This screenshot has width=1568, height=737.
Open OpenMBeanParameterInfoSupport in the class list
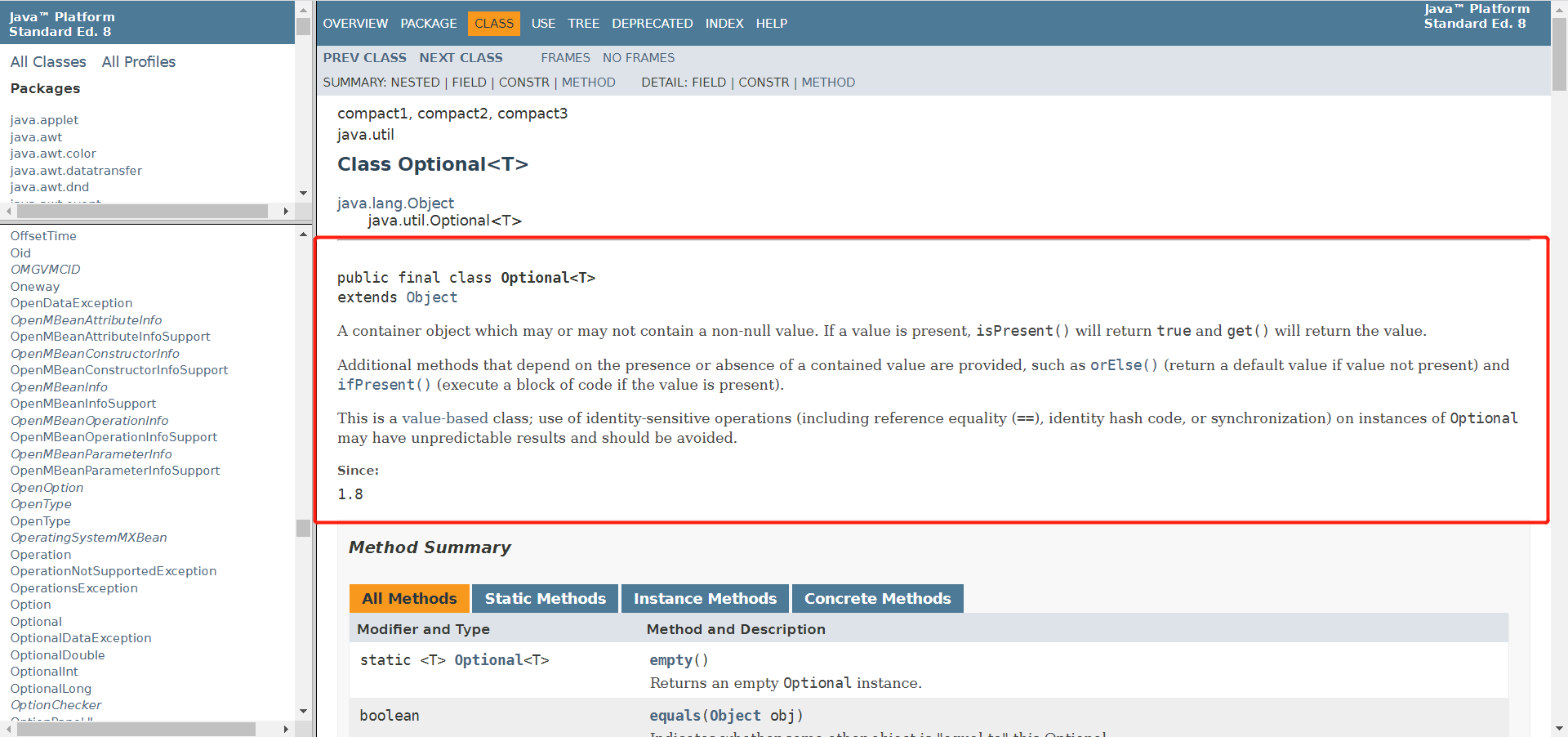point(115,471)
